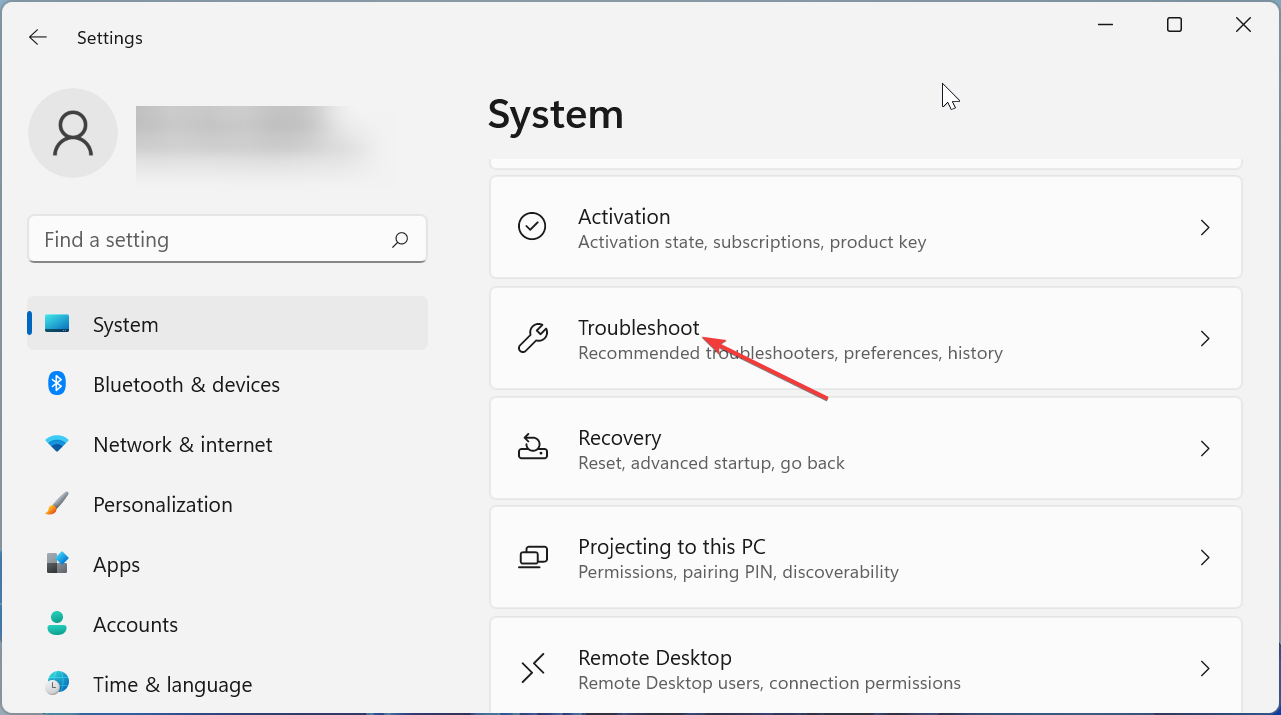Image resolution: width=1281 pixels, height=715 pixels.
Task: Switch to the System section
Action: tap(125, 324)
